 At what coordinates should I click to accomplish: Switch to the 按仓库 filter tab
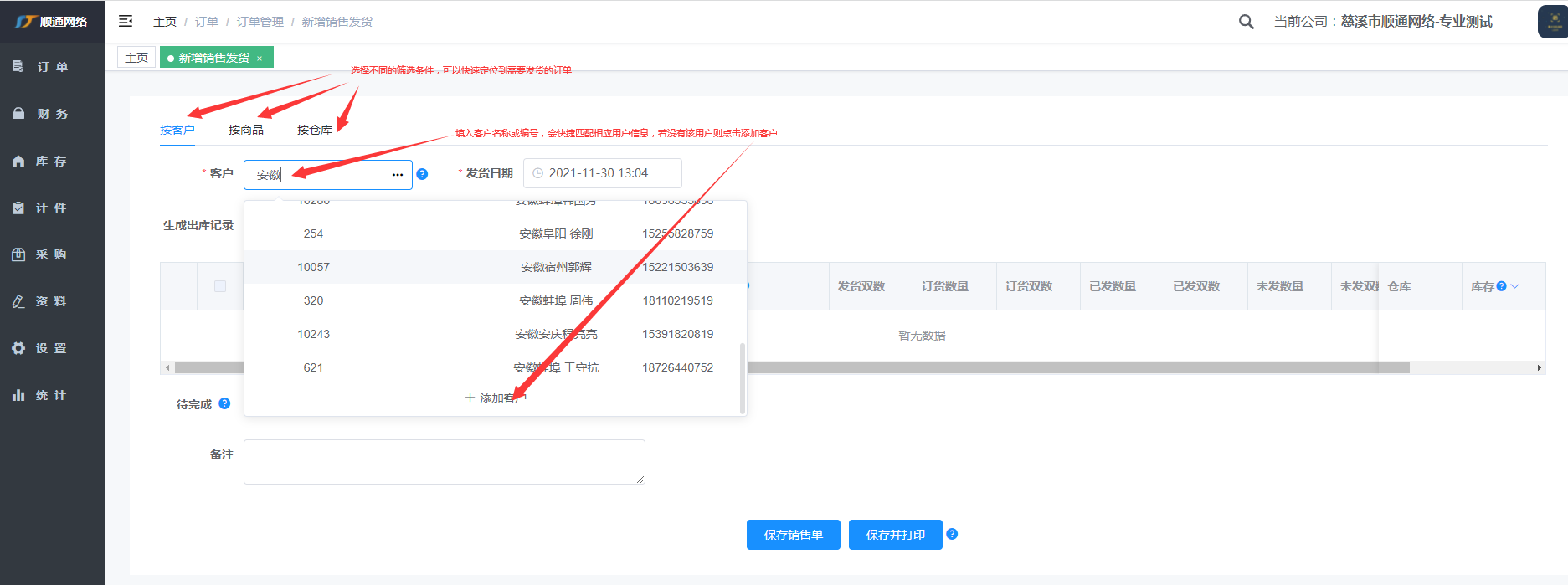coord(314,130)
